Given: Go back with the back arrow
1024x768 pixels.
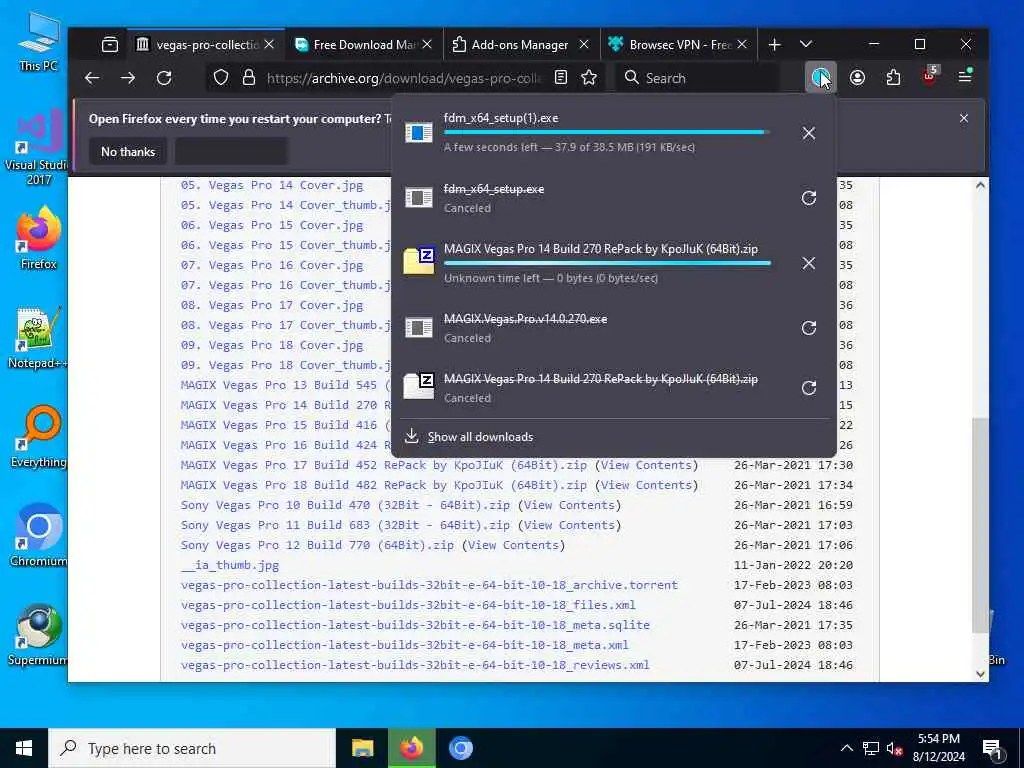Looking at the screenshot, I should (92, 78).
